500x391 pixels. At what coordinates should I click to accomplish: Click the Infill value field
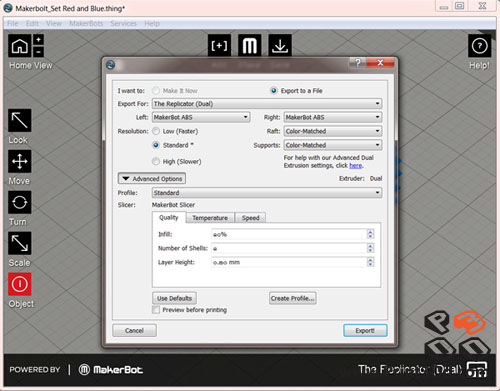click(x=289, y=234)
